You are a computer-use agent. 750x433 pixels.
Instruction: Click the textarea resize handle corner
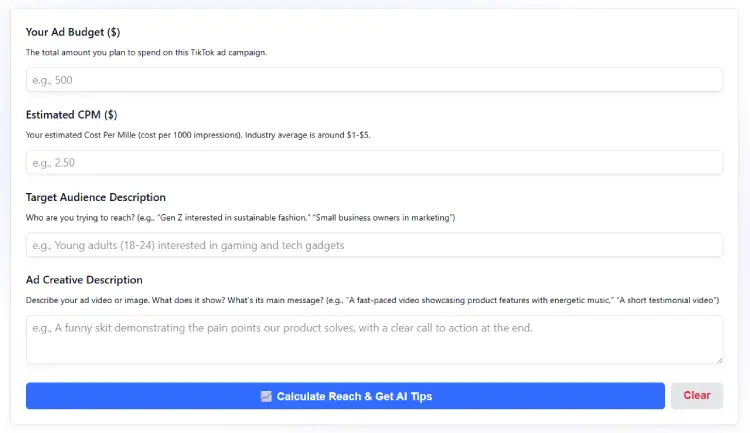(x=719, y=360)
